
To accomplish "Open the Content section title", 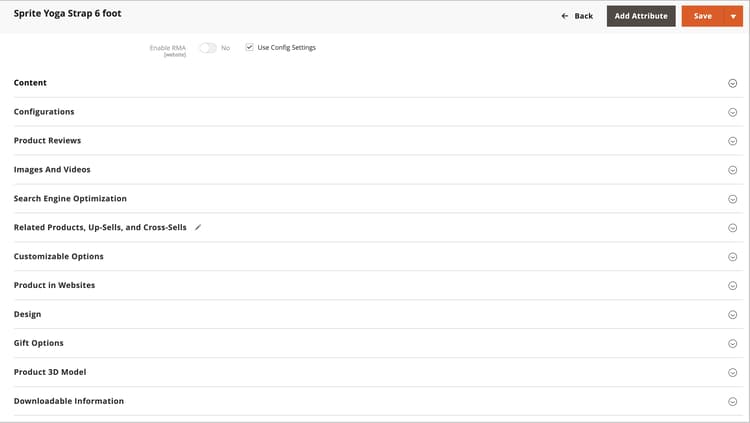I will point(30,83).
